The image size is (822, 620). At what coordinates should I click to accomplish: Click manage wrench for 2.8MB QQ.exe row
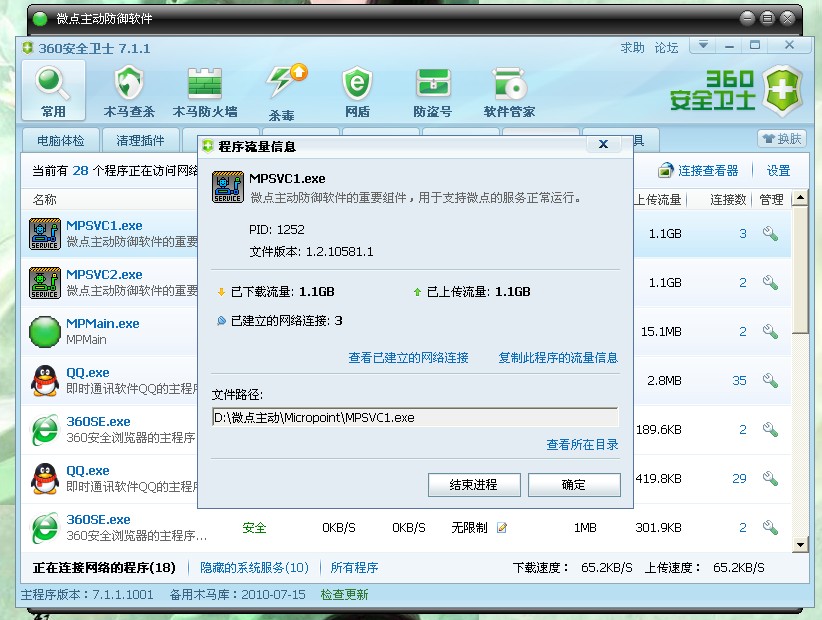770,380
